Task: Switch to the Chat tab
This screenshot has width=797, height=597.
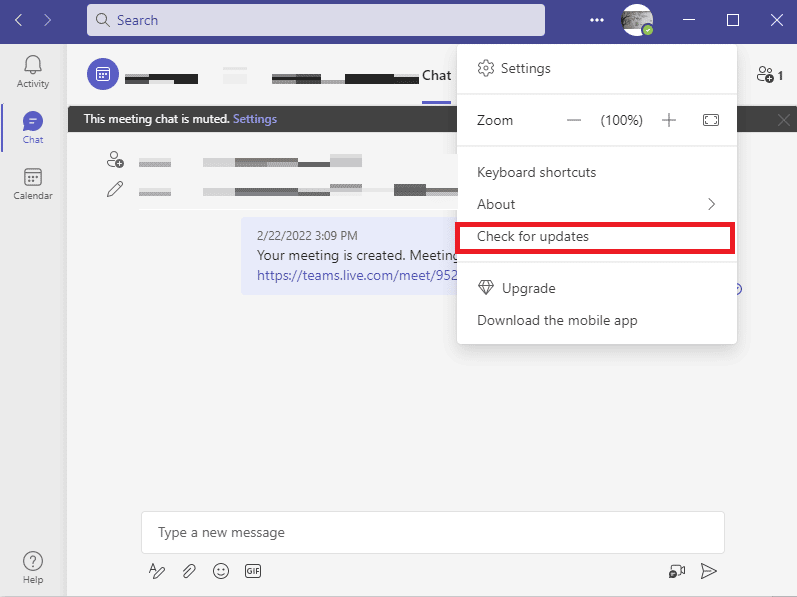Action: [x=436, y=75]
